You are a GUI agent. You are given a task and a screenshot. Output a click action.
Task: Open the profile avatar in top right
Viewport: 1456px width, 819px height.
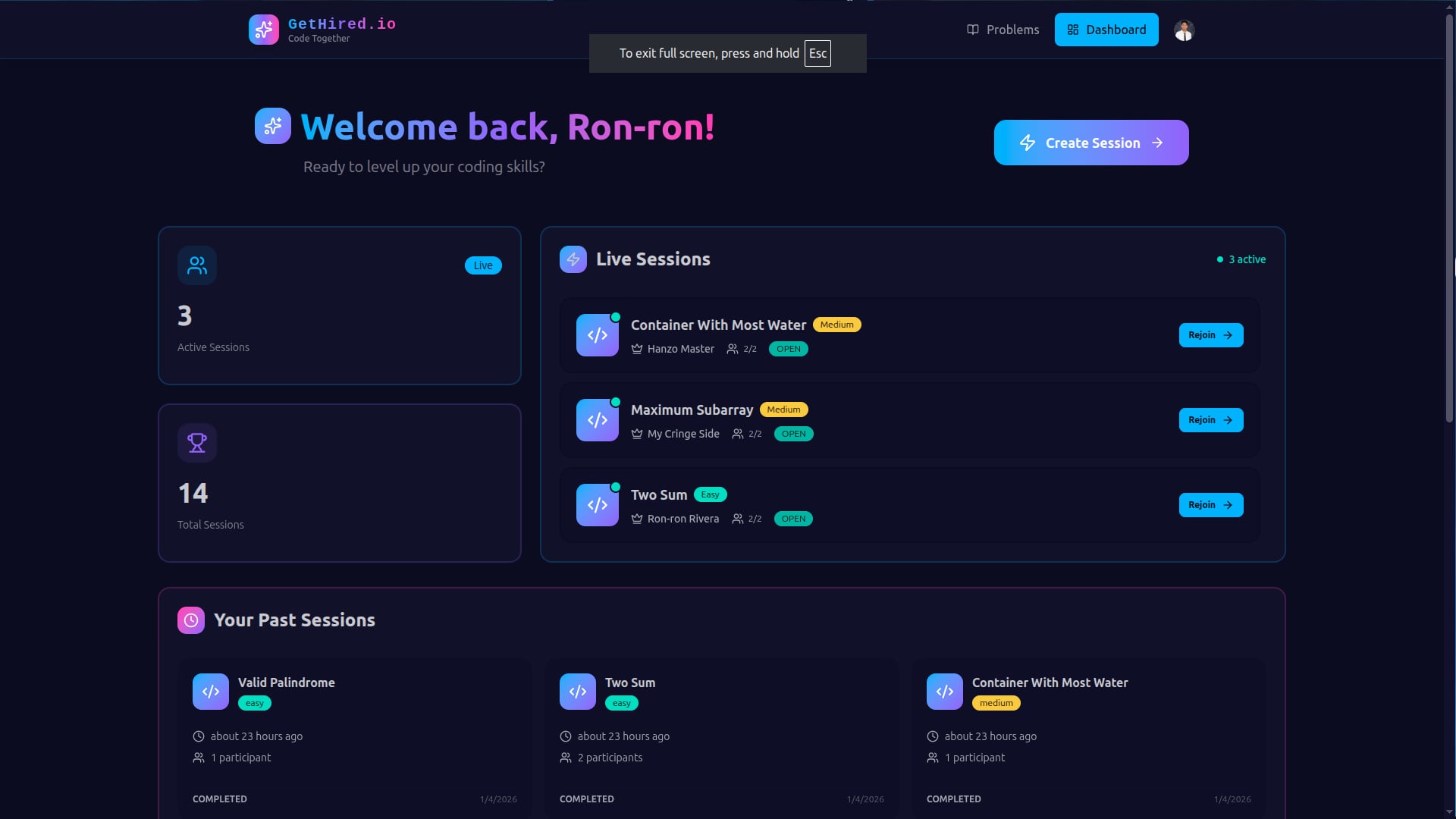coord(1183,30)
